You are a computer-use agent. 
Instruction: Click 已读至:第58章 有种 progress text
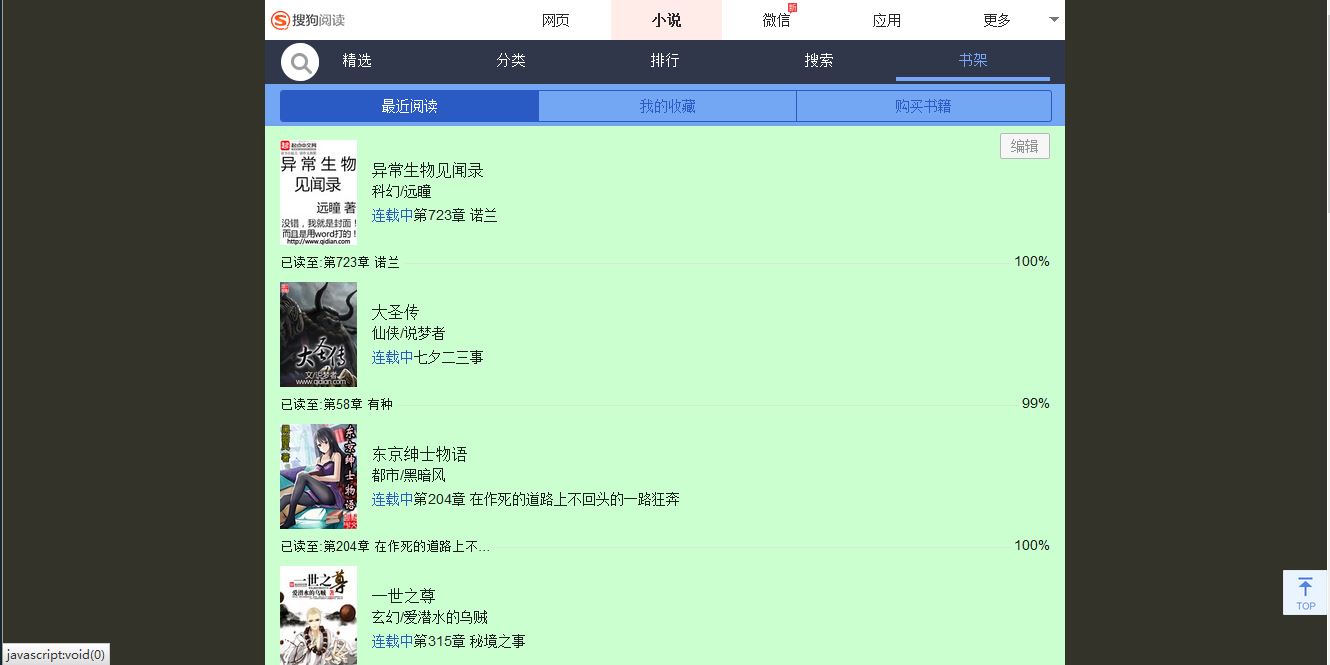point(337,404)
